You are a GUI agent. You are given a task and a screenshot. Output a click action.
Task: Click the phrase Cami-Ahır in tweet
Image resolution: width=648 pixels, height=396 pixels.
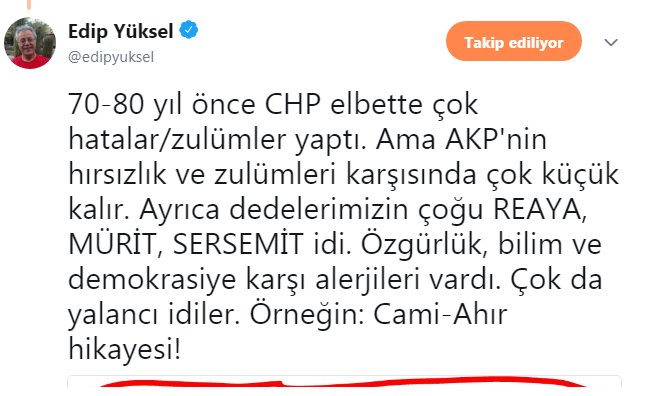tap(440, 315)
